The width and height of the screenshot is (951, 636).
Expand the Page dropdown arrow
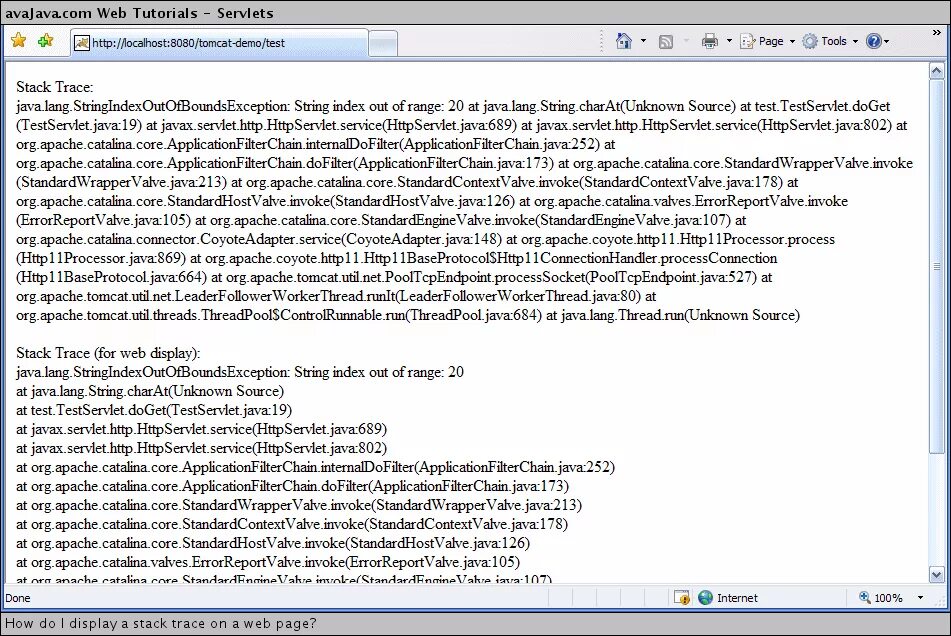coord(792,41)
